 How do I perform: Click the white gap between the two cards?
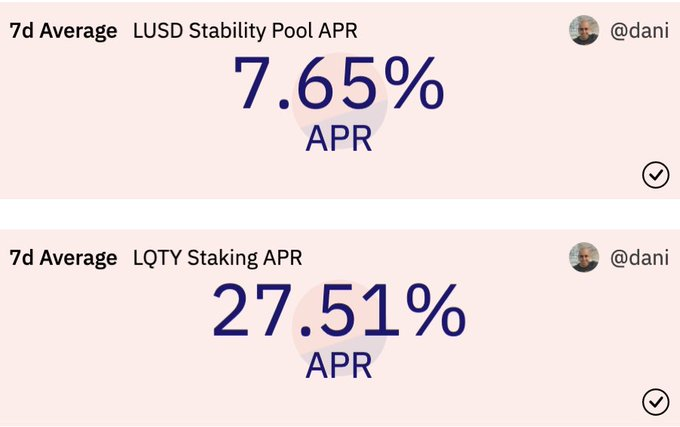pos(340,214)
